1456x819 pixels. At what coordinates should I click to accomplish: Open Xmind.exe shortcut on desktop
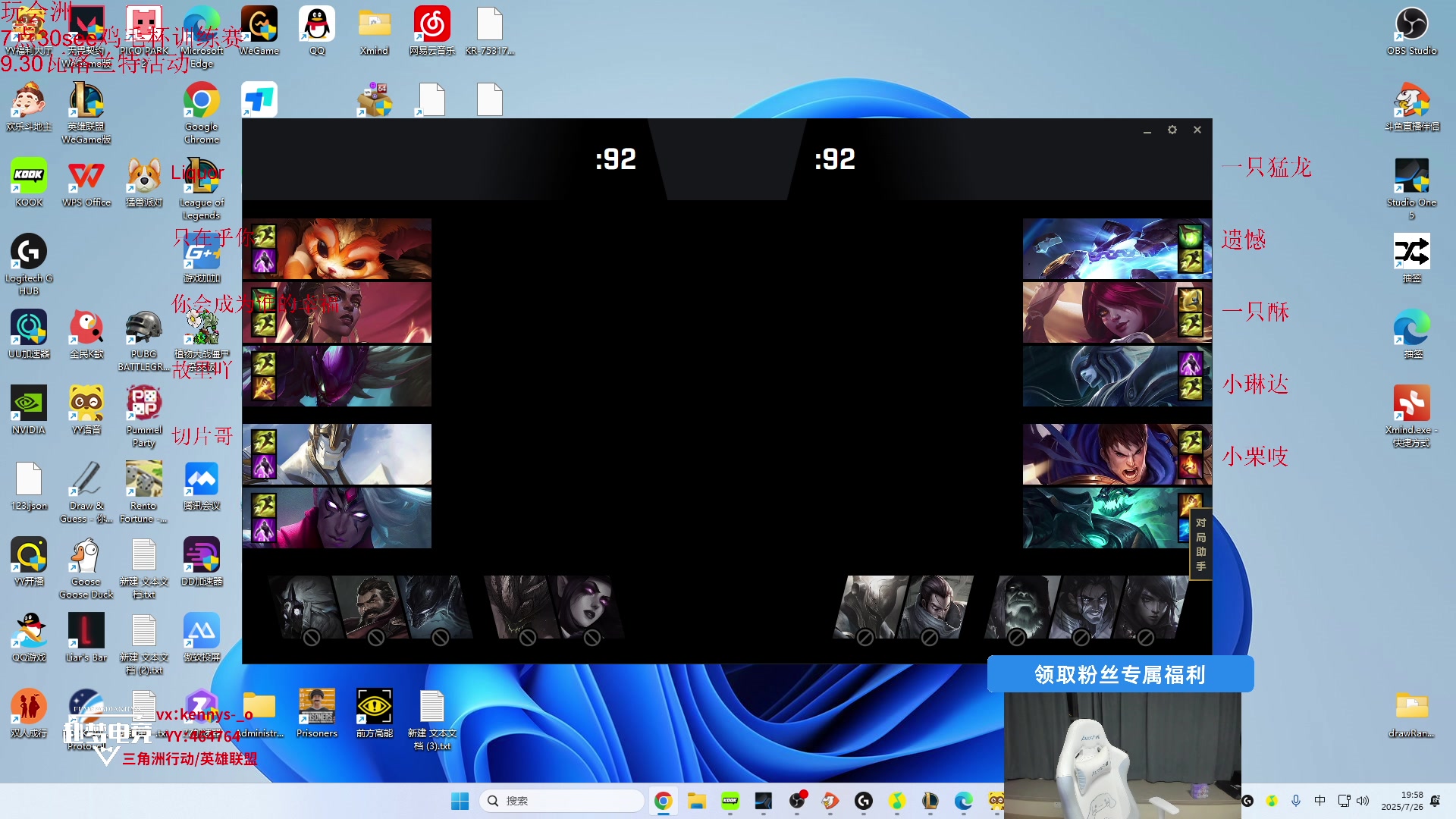(1411, 416)
